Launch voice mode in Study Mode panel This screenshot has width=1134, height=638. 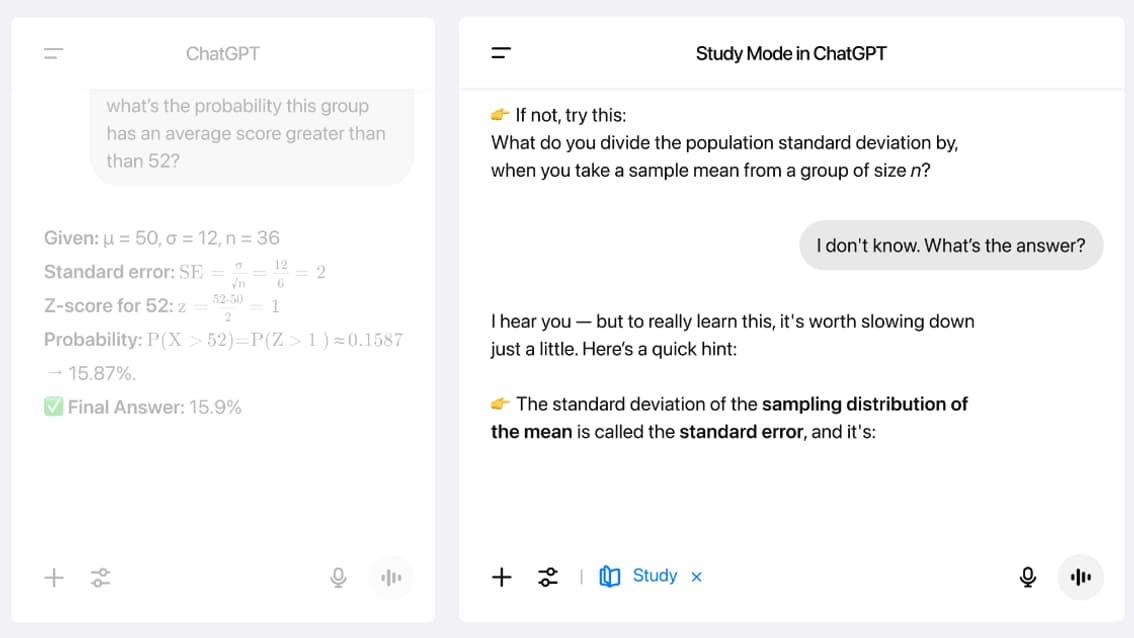click(1080, 577)
